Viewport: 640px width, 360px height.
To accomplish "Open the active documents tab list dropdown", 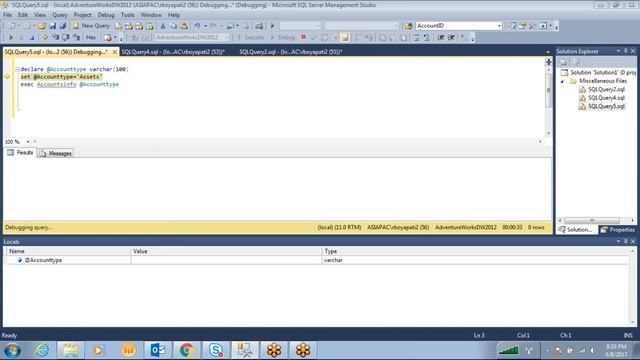I will (548, 52).
